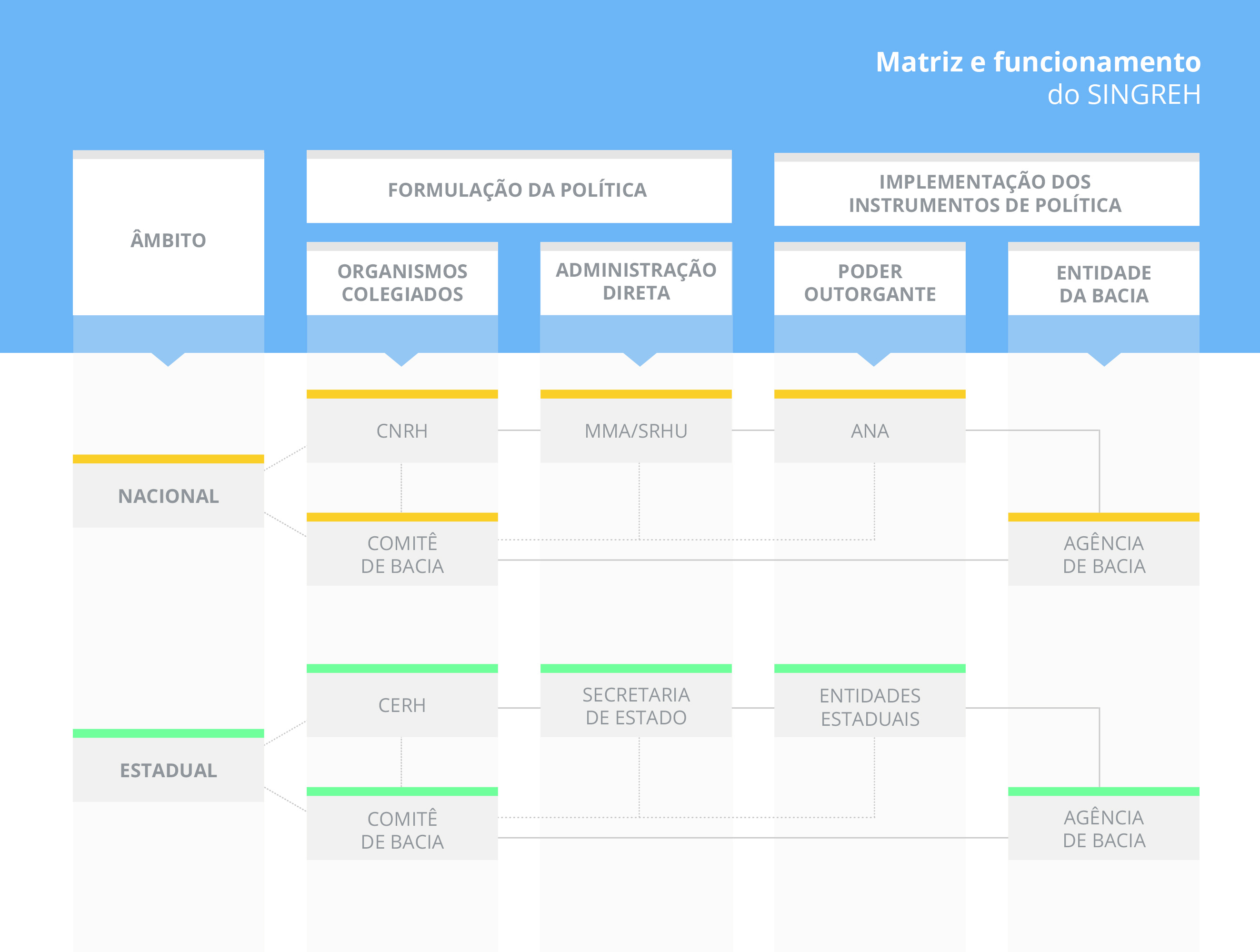Click the ENTIDADE DA BACIA column header
The image size is (1260, 952).
(1103, 284)
